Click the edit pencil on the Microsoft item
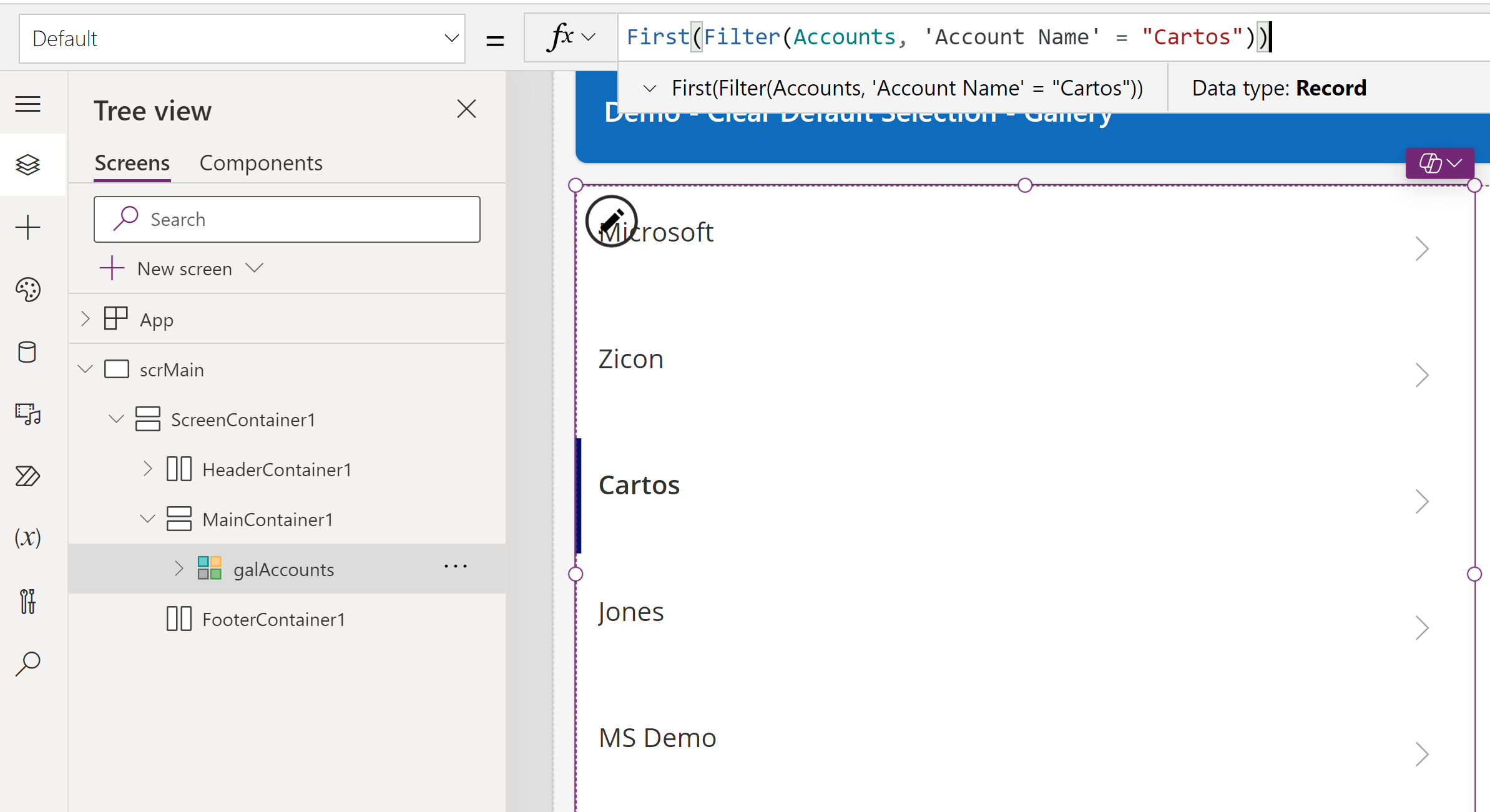The width and height of the screenshot is (1490, 812). coord(612,221)
